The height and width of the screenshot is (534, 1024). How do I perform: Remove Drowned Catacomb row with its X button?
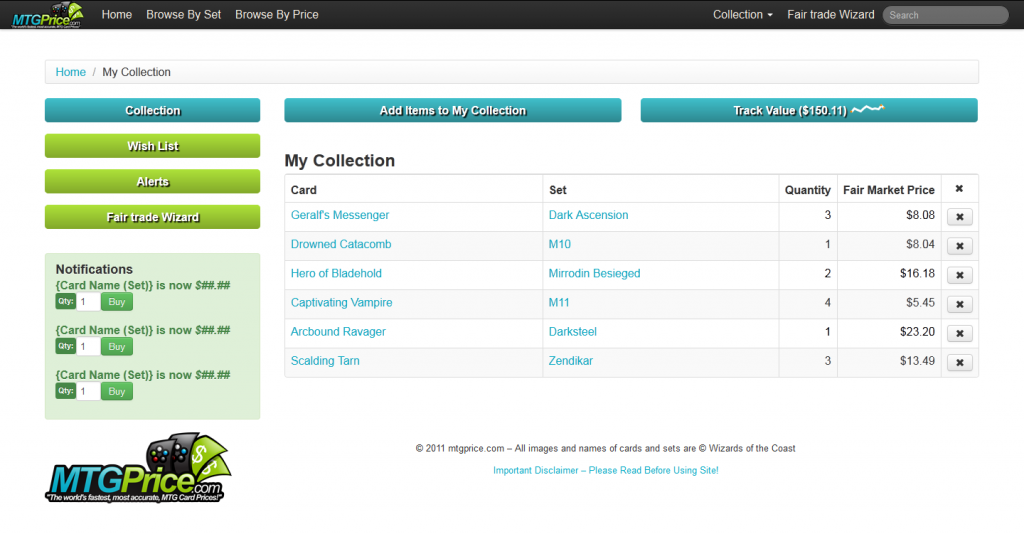click(959, 246)
